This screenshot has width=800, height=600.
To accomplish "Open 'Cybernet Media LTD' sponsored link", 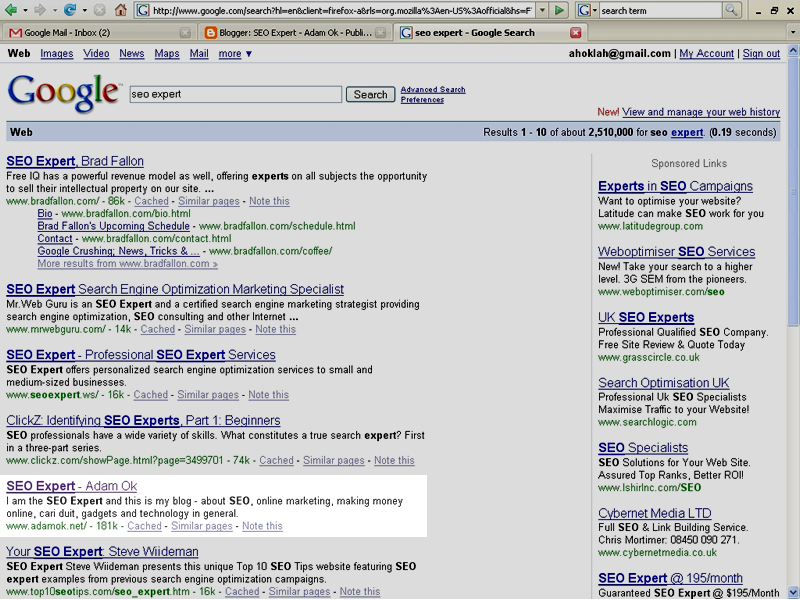I will coord(655,513).
